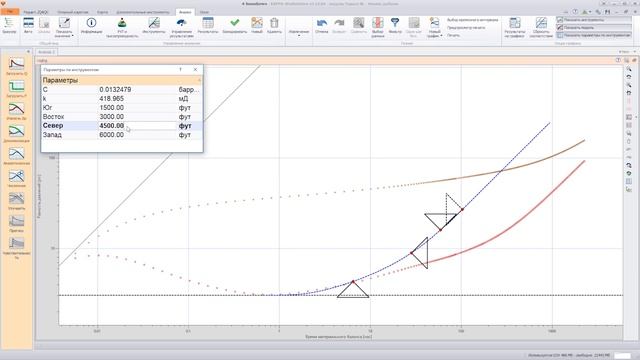
Task: Select the sideways triangle marker on blue curve
Action: 420,253
